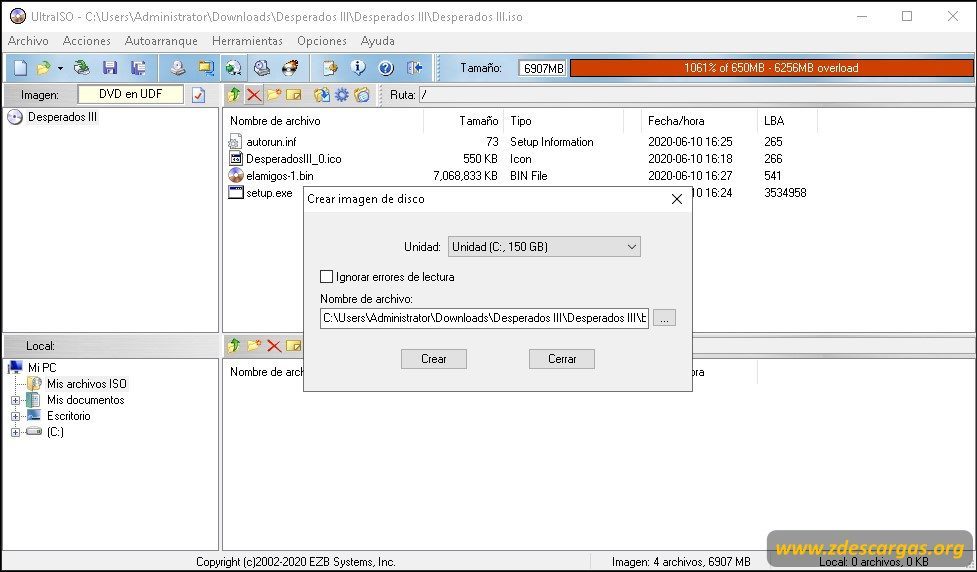Click the Nombre de archivo path field in dialog
Screen dimensions: 977x572
click(x=484, y=318)
